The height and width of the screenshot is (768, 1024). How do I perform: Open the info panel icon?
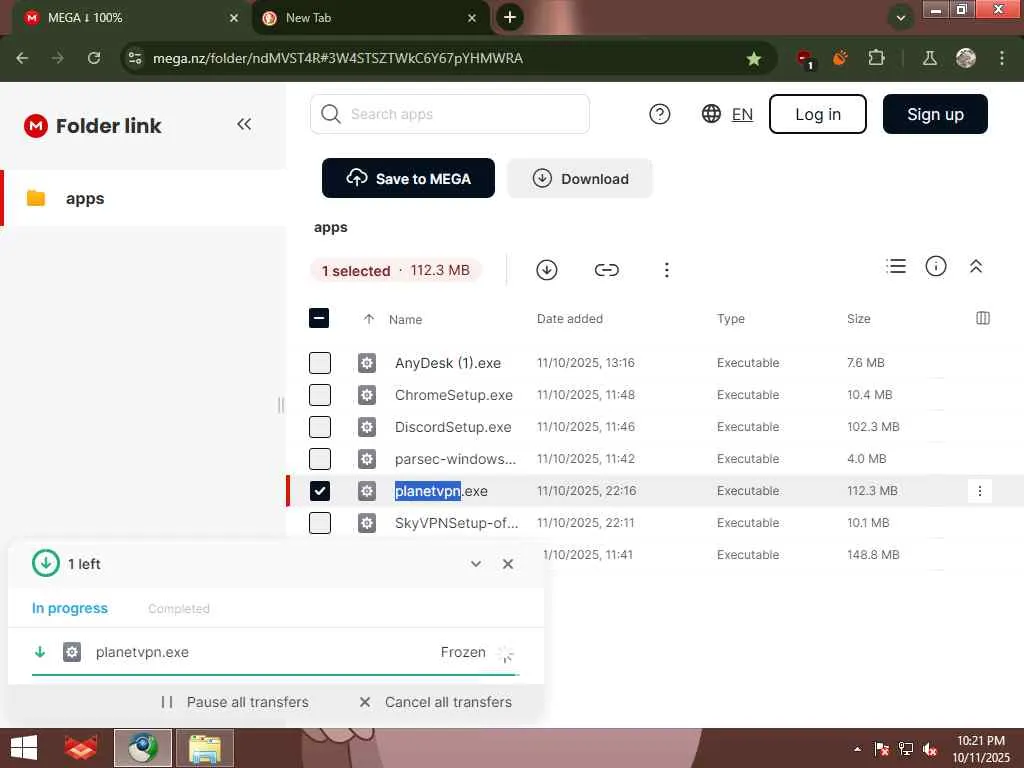point(936,266)
